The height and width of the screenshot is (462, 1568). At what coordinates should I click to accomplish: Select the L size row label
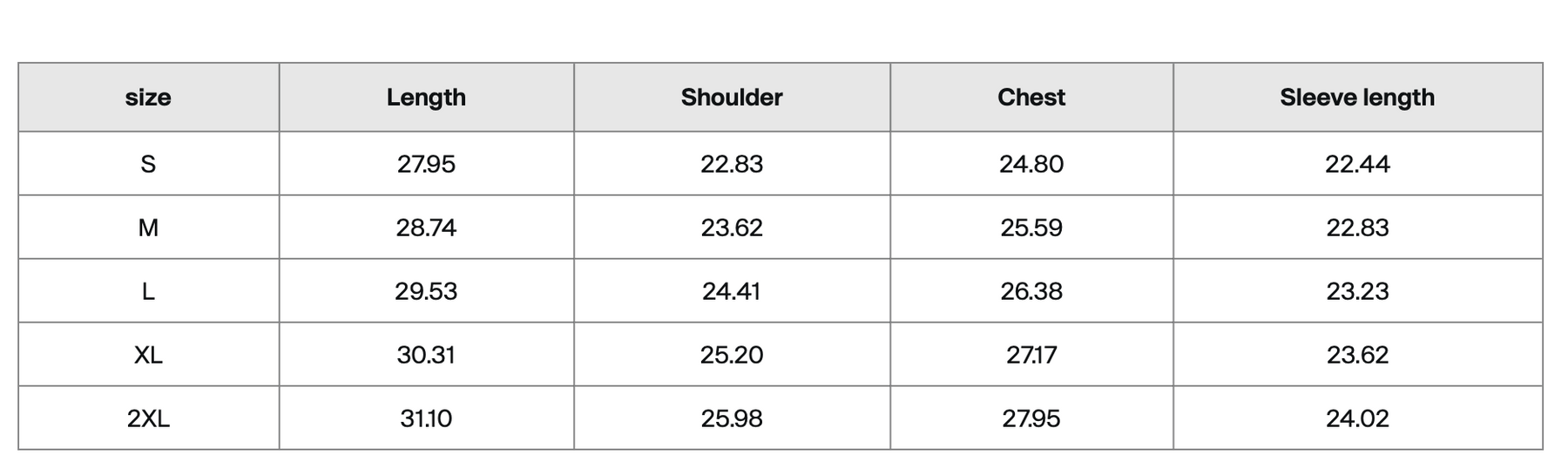pyautogui.click(x=148, y=291)
